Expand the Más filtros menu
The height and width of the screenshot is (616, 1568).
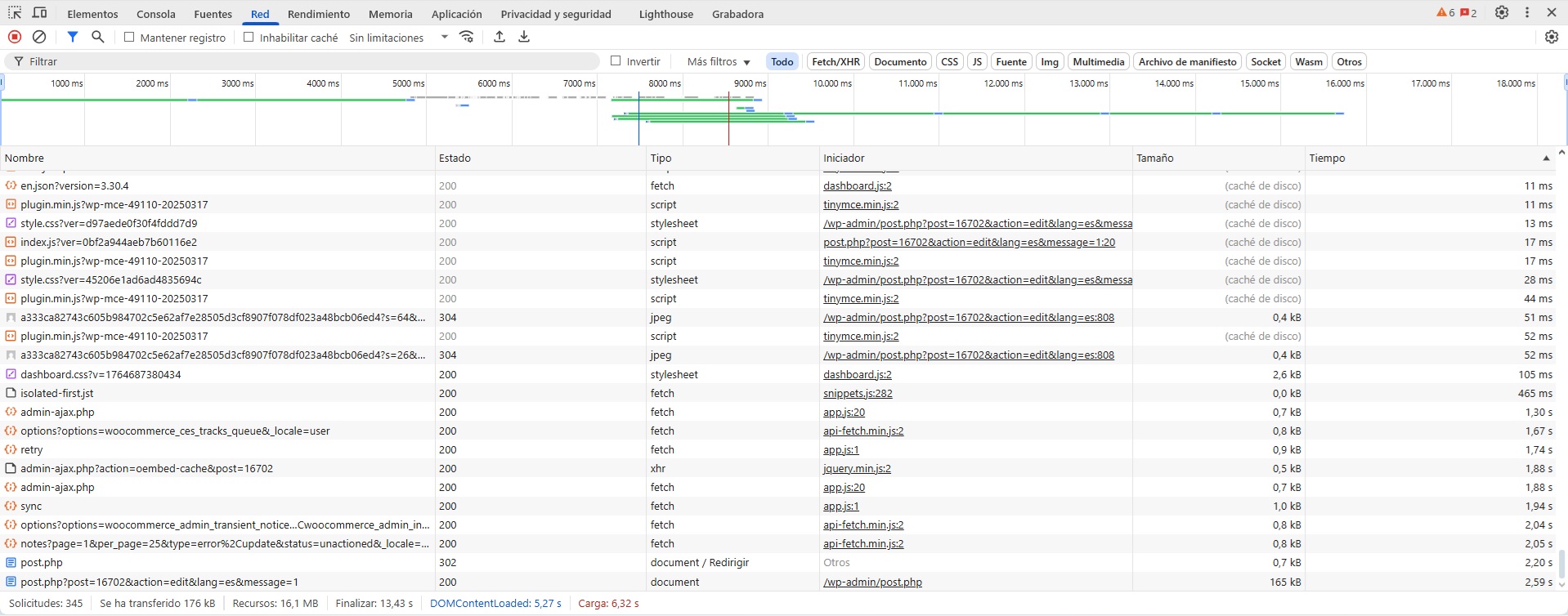pos(718,61)
